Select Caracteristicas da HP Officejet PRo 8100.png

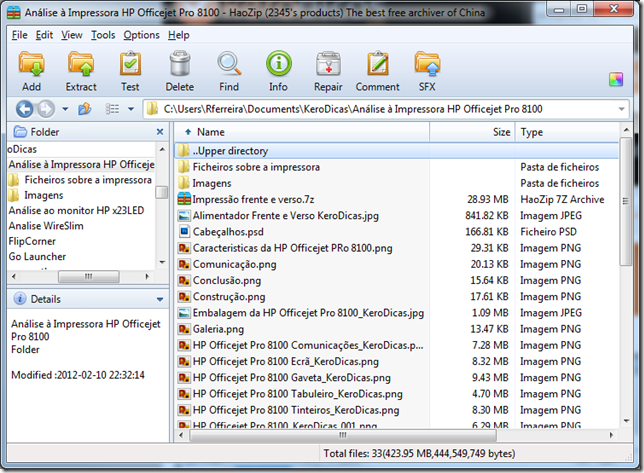coord(397,248)
